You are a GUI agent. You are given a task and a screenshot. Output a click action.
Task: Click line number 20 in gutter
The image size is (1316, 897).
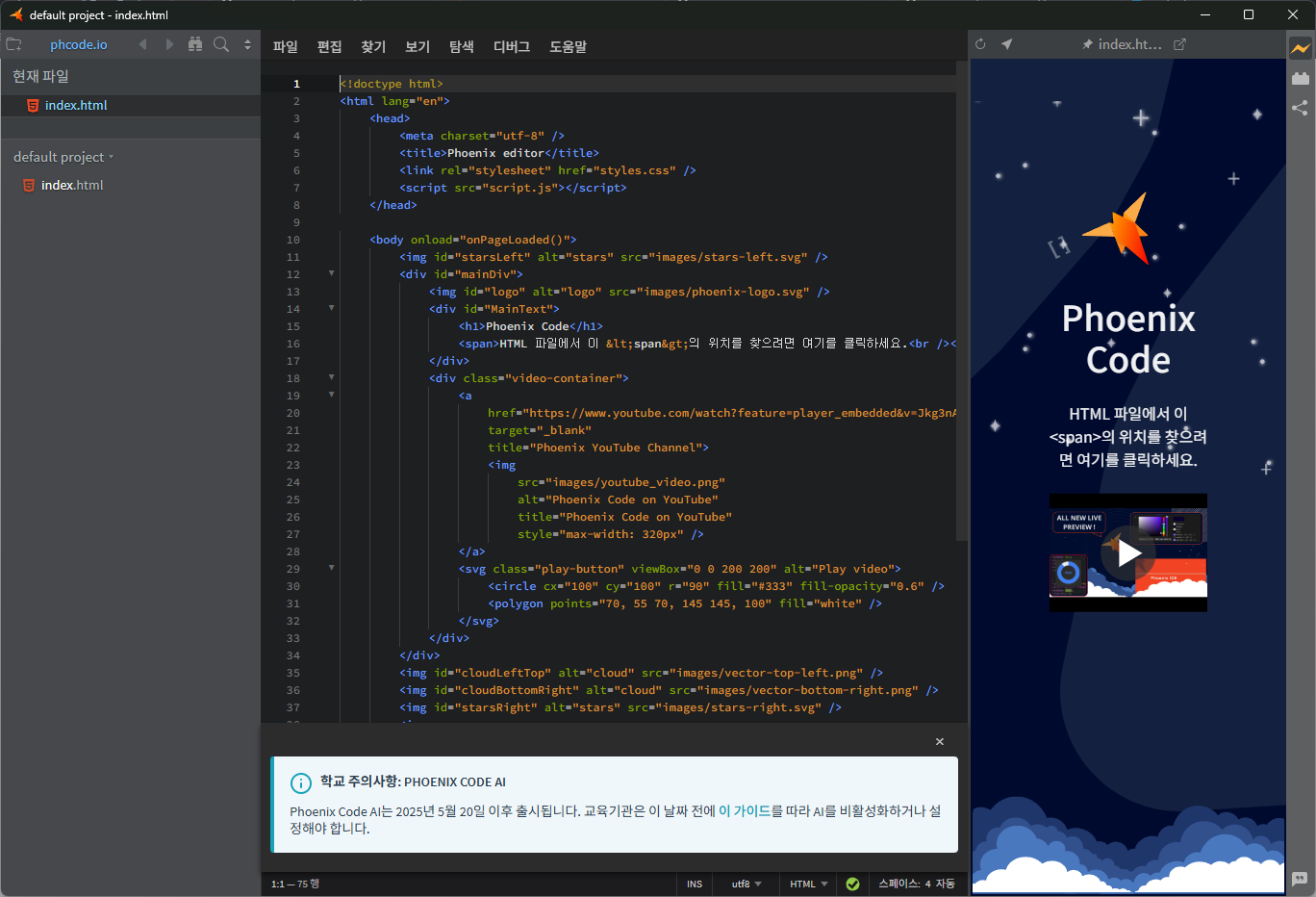(293, 413)
